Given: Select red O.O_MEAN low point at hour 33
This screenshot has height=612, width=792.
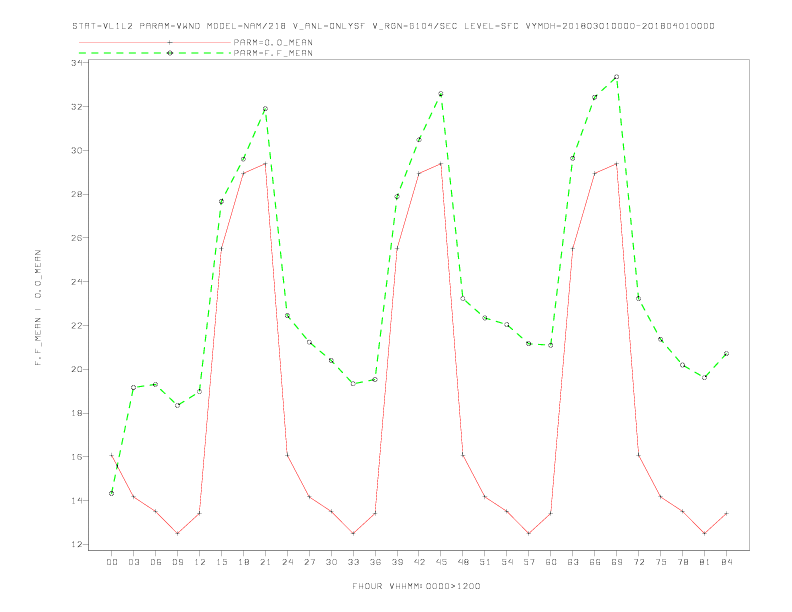Looking at the screenshot, I should [353, 533].
